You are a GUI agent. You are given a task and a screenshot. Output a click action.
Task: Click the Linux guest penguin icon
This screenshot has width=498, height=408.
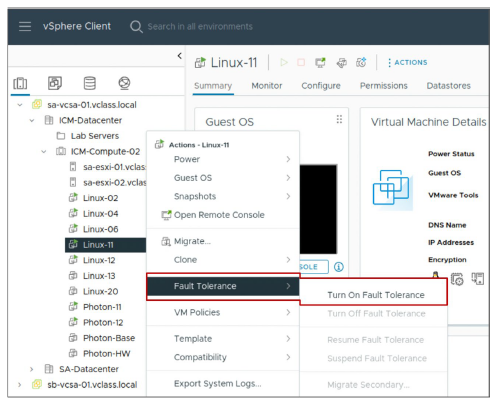pos(435,275)
